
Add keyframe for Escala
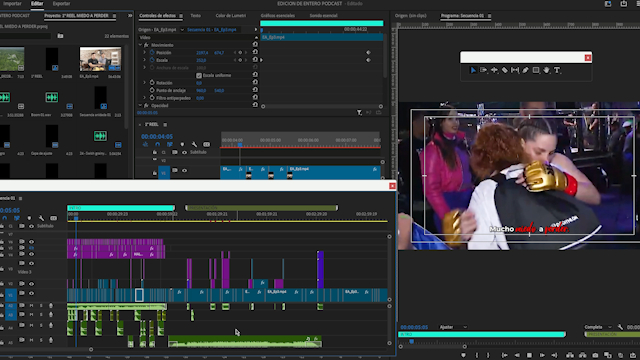(x=240, y=60)
